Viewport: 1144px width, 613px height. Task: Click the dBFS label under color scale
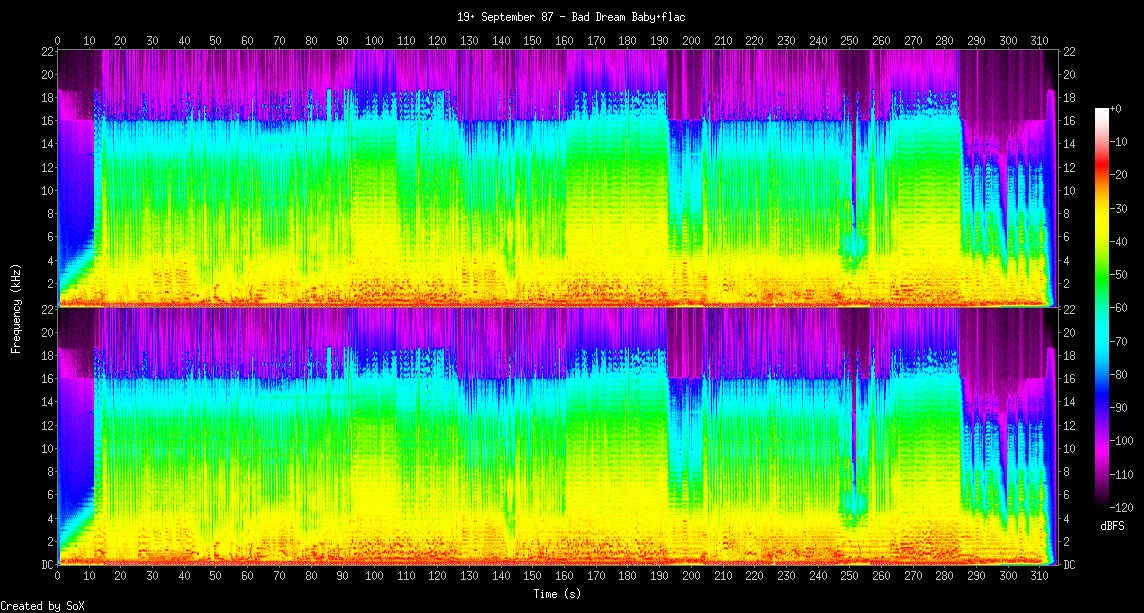tap(1113, 526)
